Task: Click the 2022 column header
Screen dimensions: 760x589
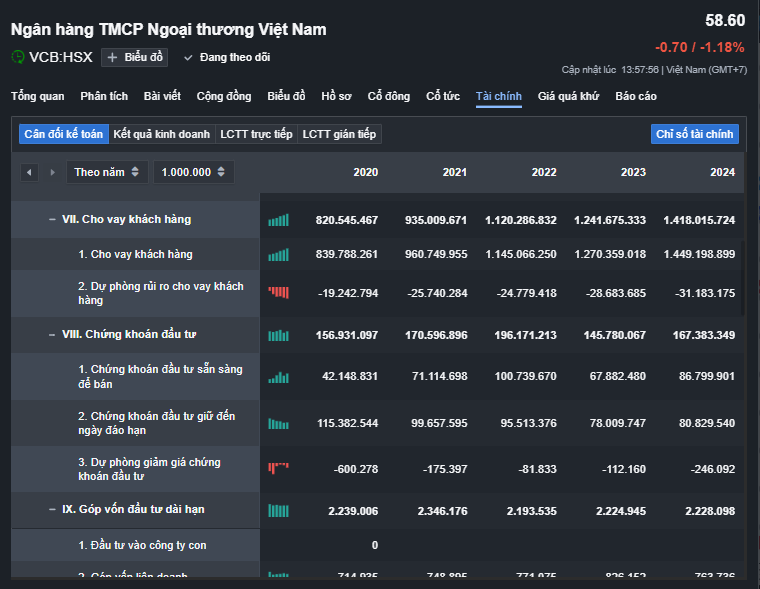Action: click(544, 172)
